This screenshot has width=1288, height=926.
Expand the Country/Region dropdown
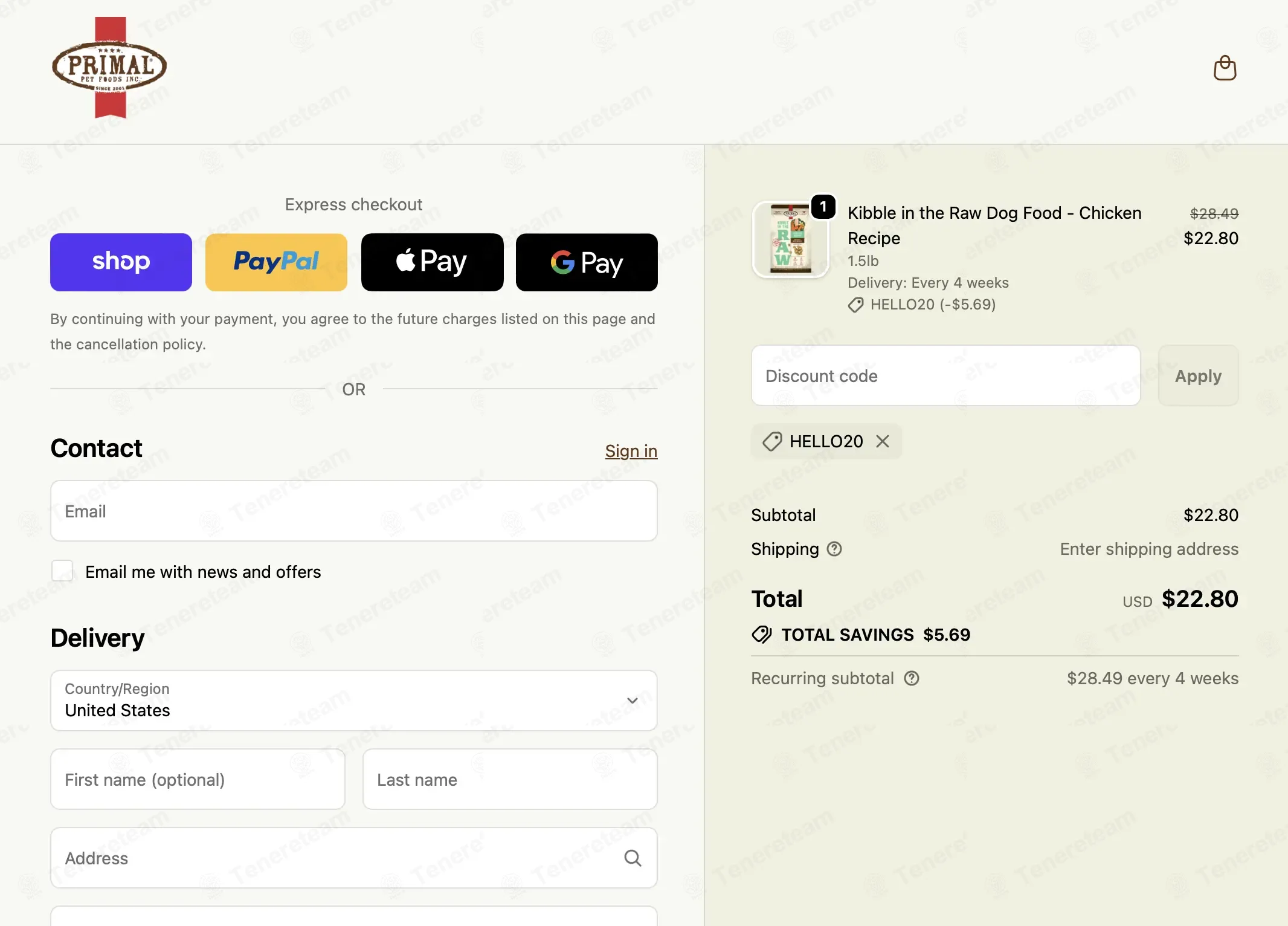click(354, 701)
